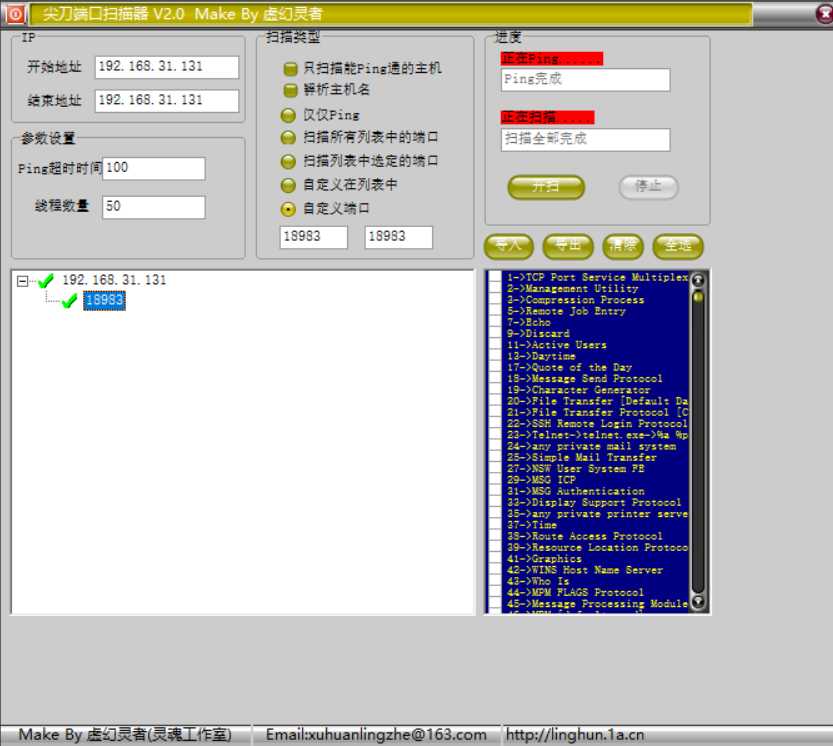This screenshot has height=746, width=833.
Task: Tick the checkbox for 25->Simple Mail Transfer
Action: pos(495,457)
